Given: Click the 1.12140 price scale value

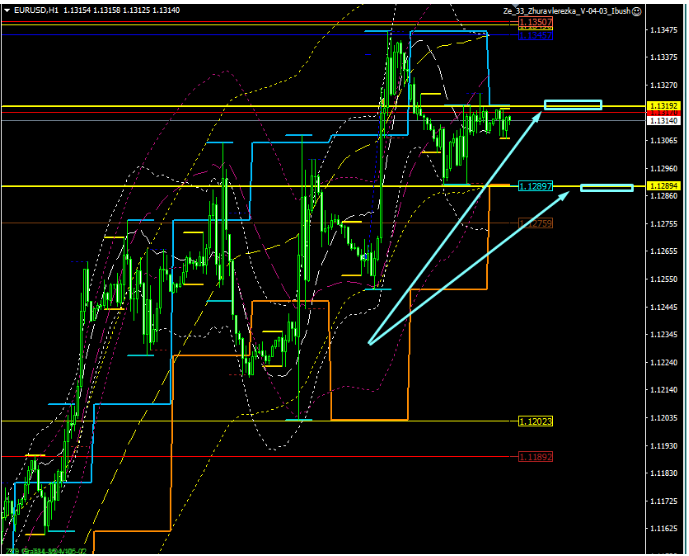Looking at the screenshot, I should pyautogui.click(x=664, y=390).
